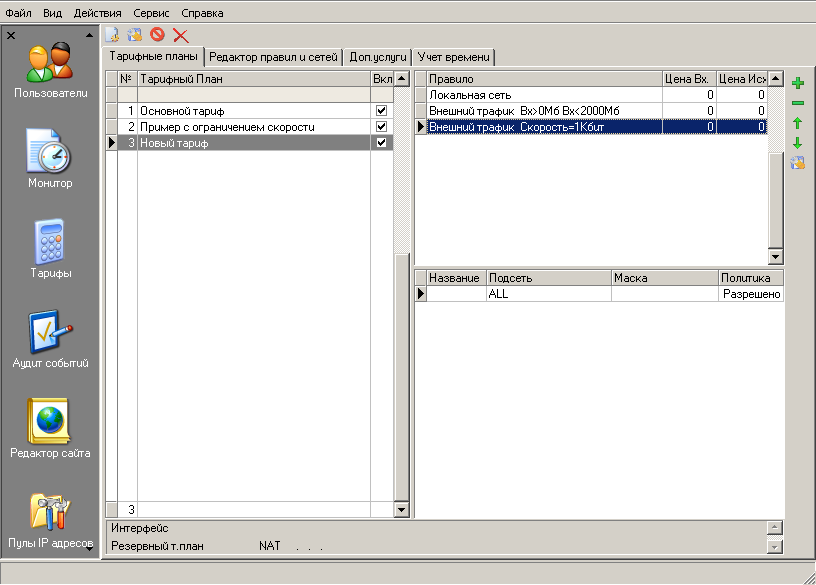Toggle checkbox for Основной тариф
Image resolution: width=816 pixels, height=585 pixels.
380,110
